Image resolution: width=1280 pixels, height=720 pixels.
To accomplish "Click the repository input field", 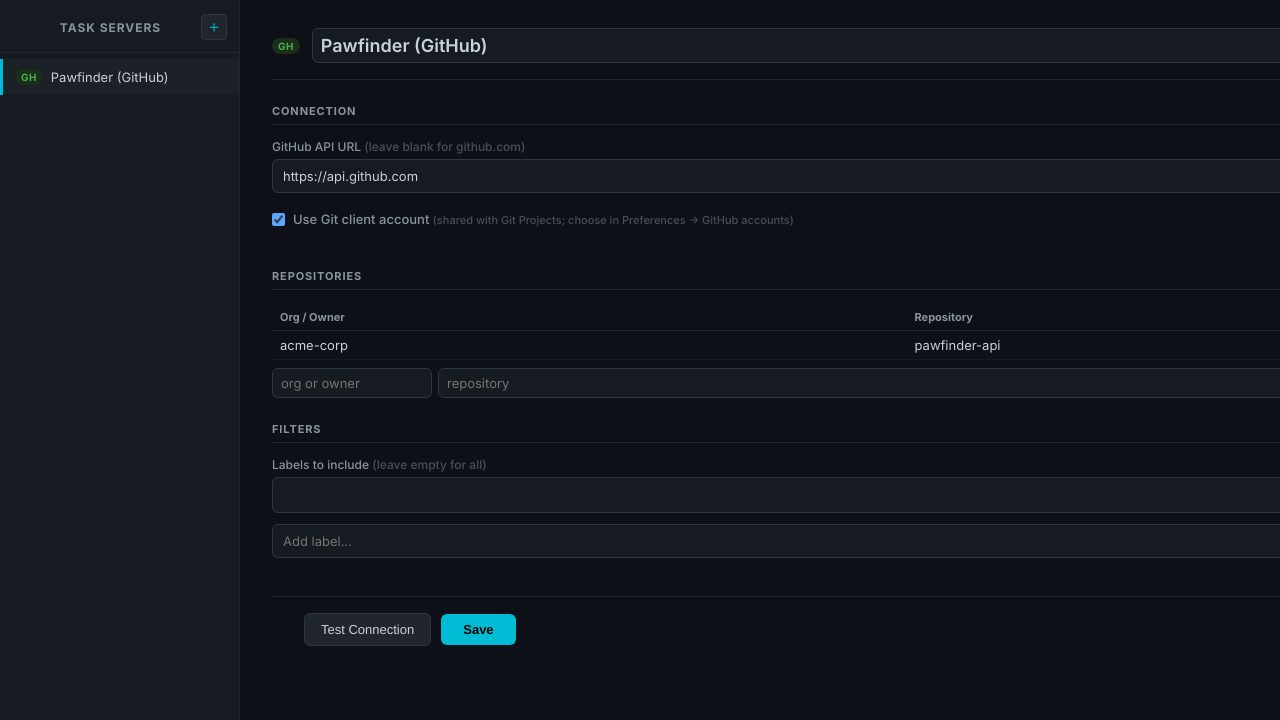I will click(x=859, y=383).
